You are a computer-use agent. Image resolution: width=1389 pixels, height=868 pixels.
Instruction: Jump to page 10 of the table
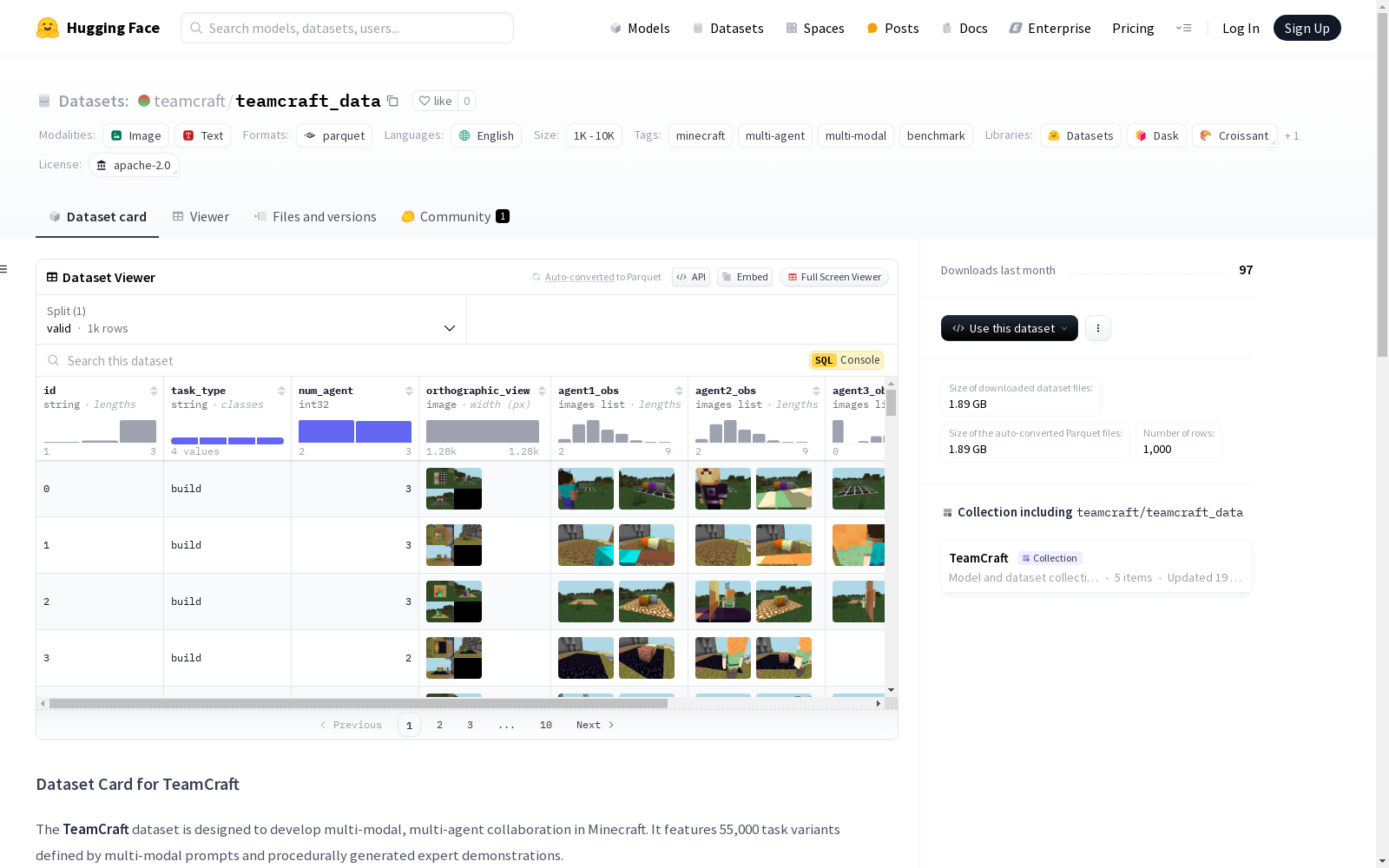(546, 725)
